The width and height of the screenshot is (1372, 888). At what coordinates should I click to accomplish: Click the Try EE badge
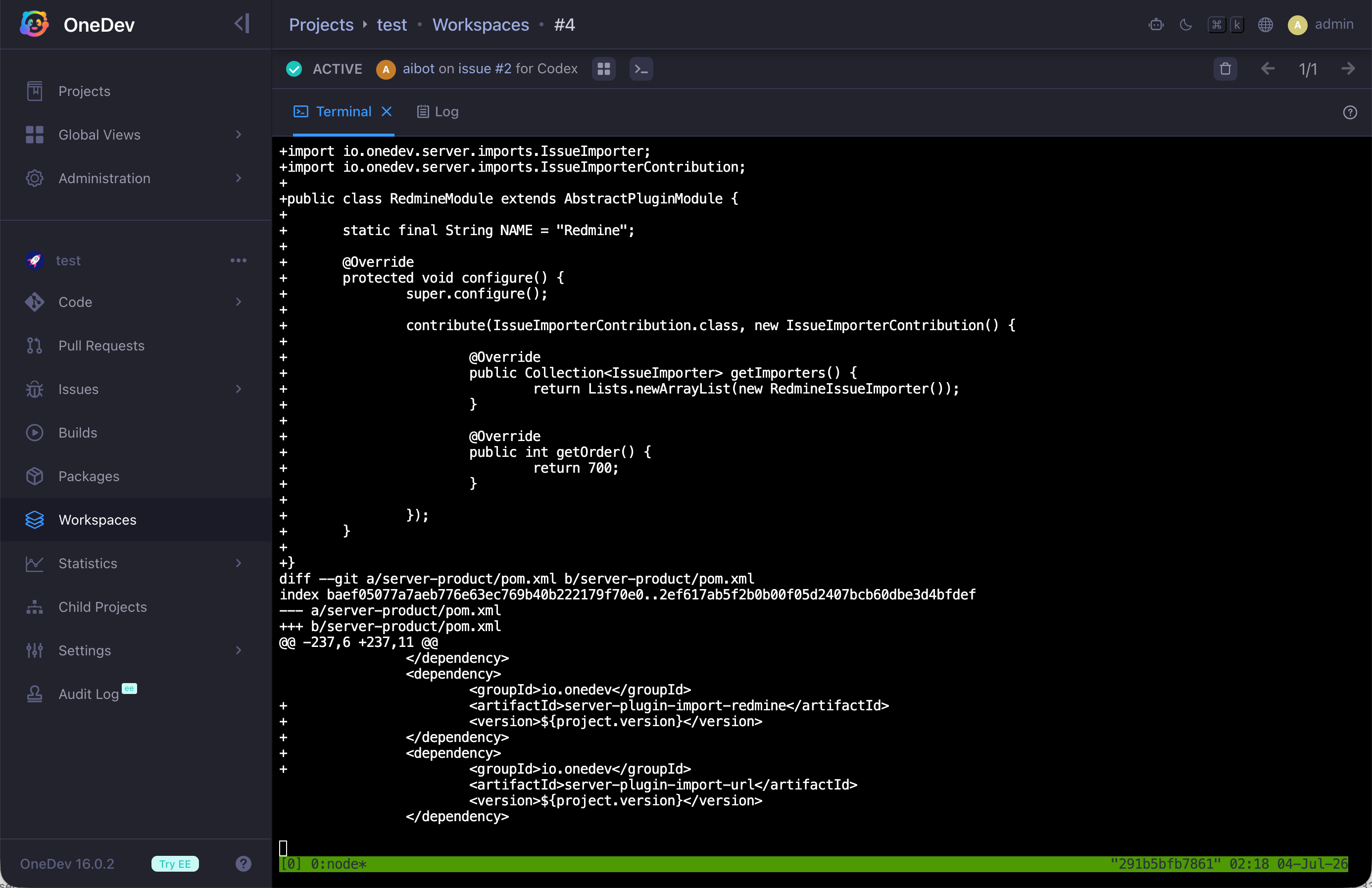(x=175, y=864)
